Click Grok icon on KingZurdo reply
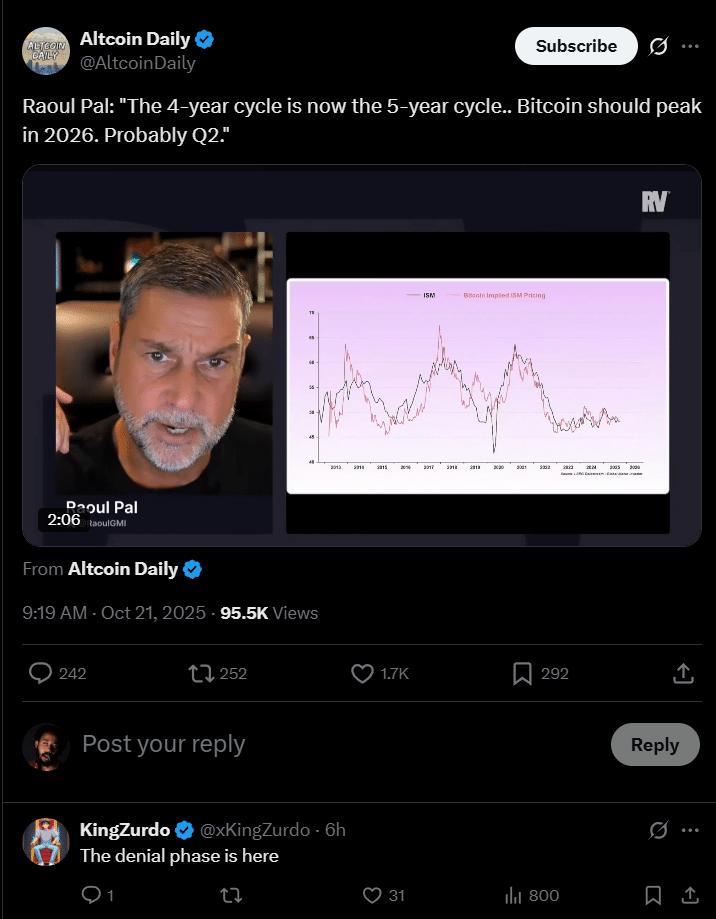Image resolution: width=716 pixels, height=919 pixels. pos(658,830)
